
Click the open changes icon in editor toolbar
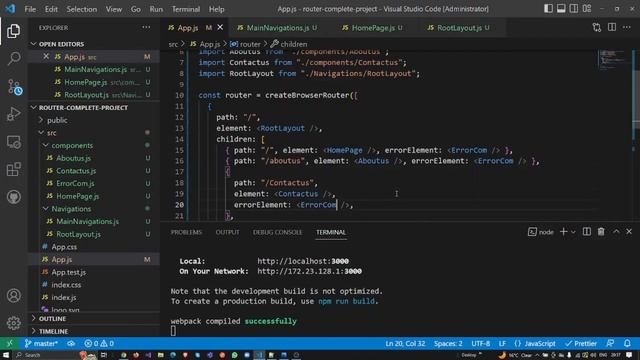597,27
